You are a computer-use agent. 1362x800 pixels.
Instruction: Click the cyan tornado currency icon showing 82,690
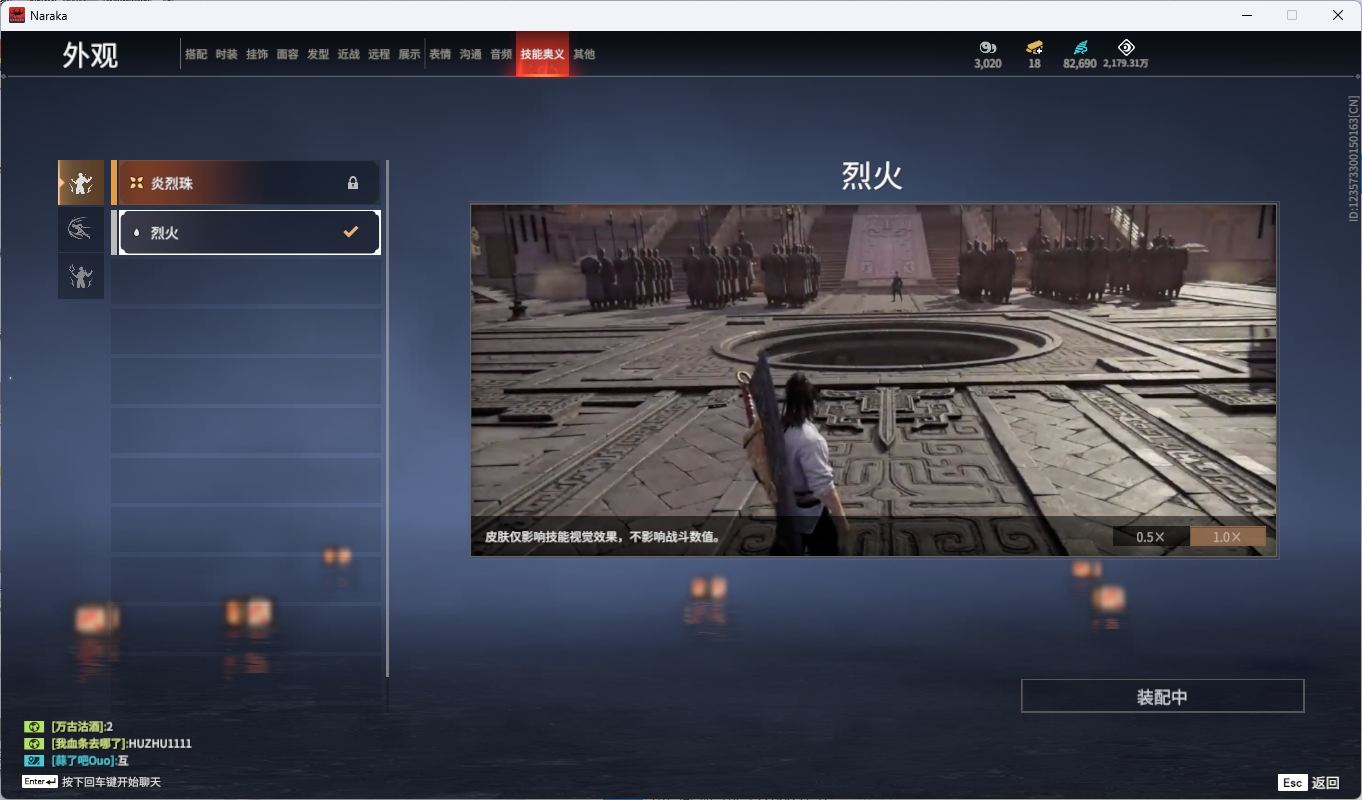[x=1080, y=48]
